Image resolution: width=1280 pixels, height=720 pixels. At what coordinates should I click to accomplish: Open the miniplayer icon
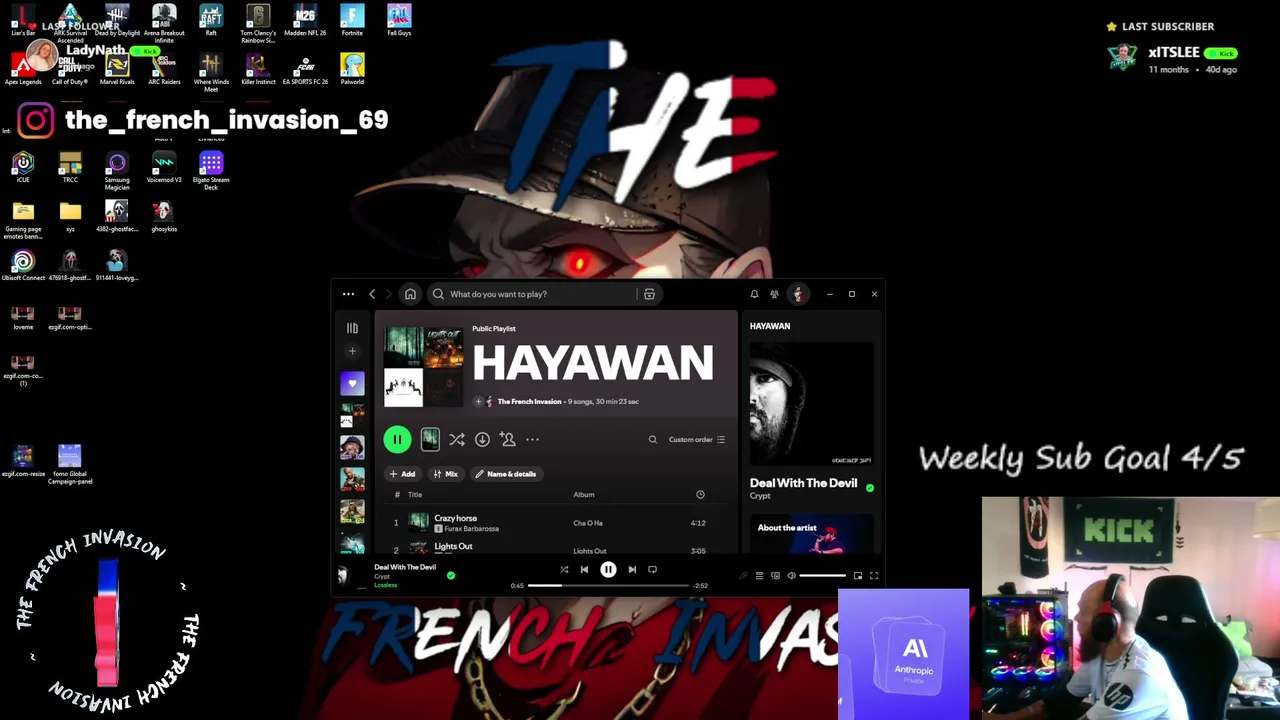pyautogui.click(x=857, y=575)
